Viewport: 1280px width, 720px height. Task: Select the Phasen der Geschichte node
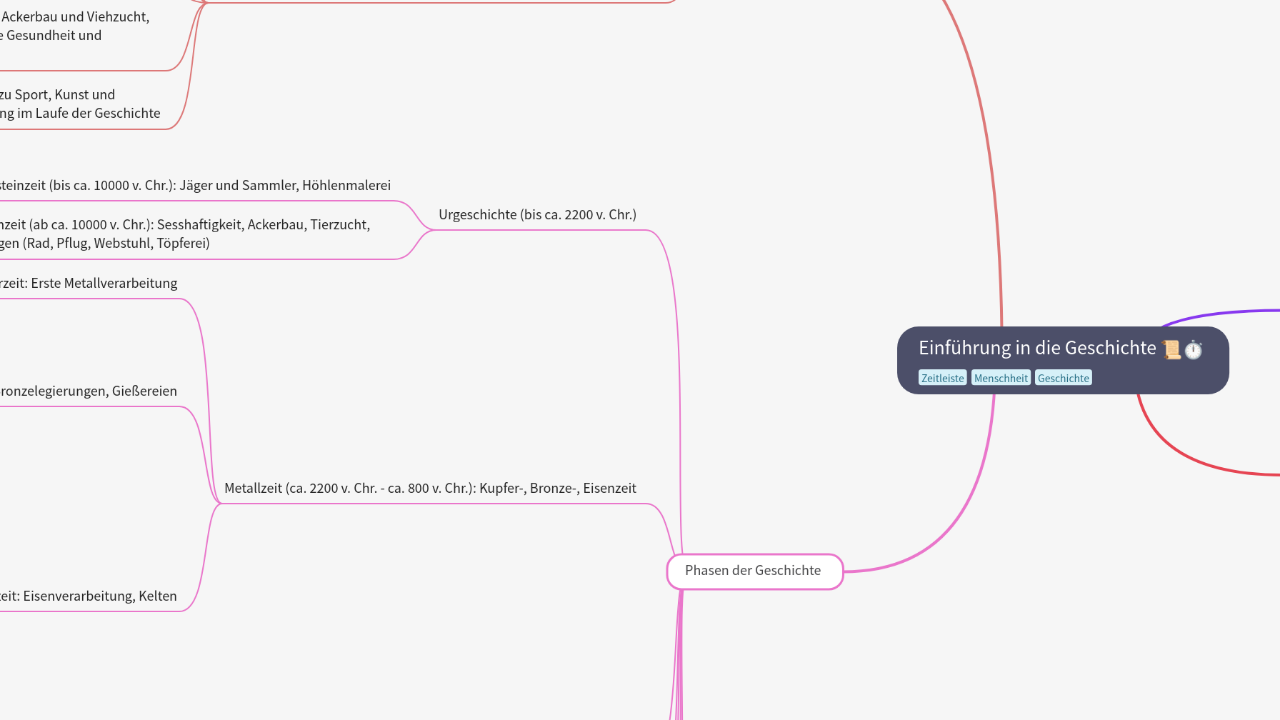[x=754, y=571]
